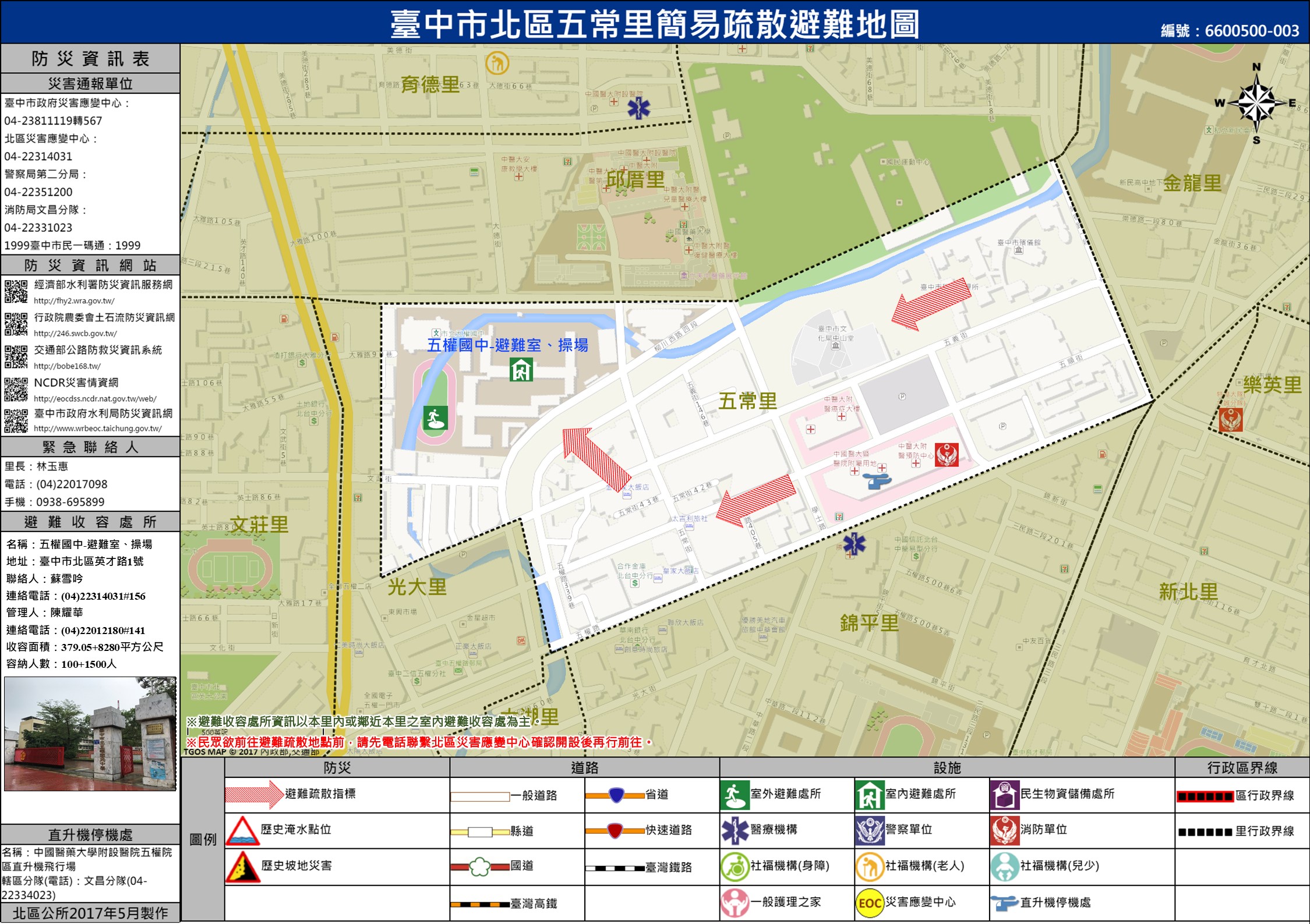This screenshot has height=924, width=1310.
Task: Click the 民生物資儲備處所 legend icon
Action: coord(1005,795)
